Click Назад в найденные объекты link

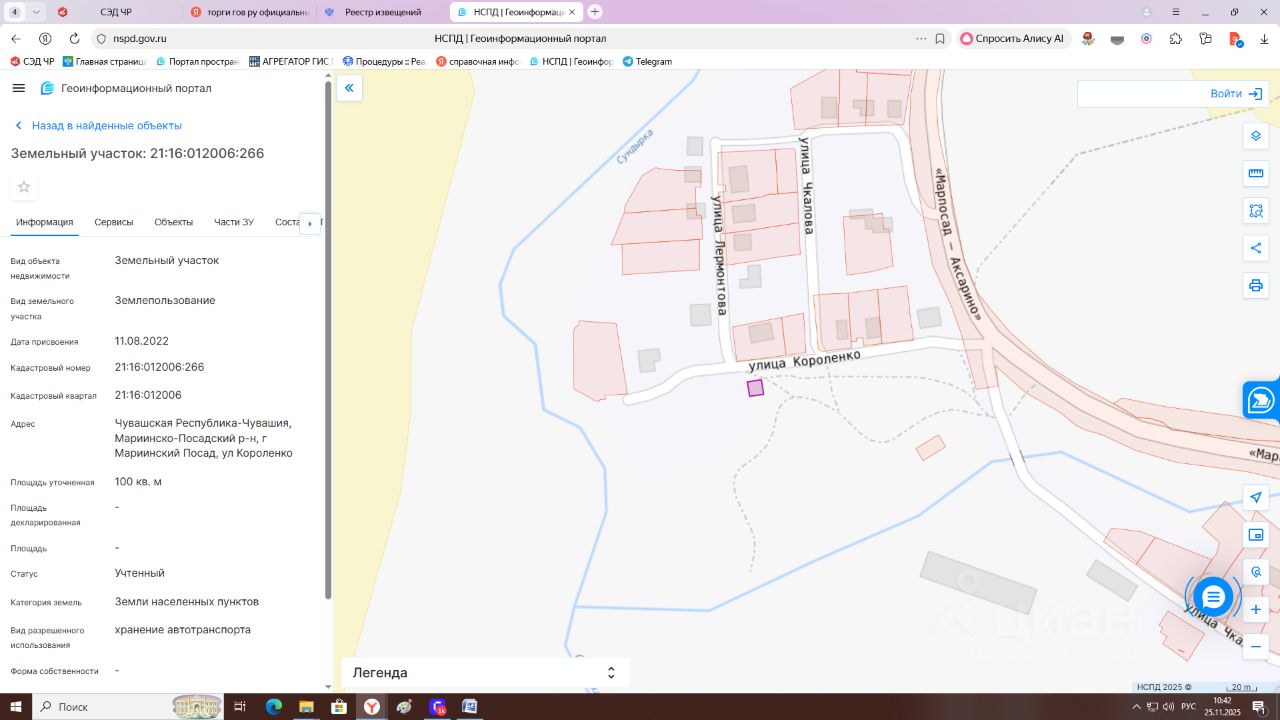point(97,126)
